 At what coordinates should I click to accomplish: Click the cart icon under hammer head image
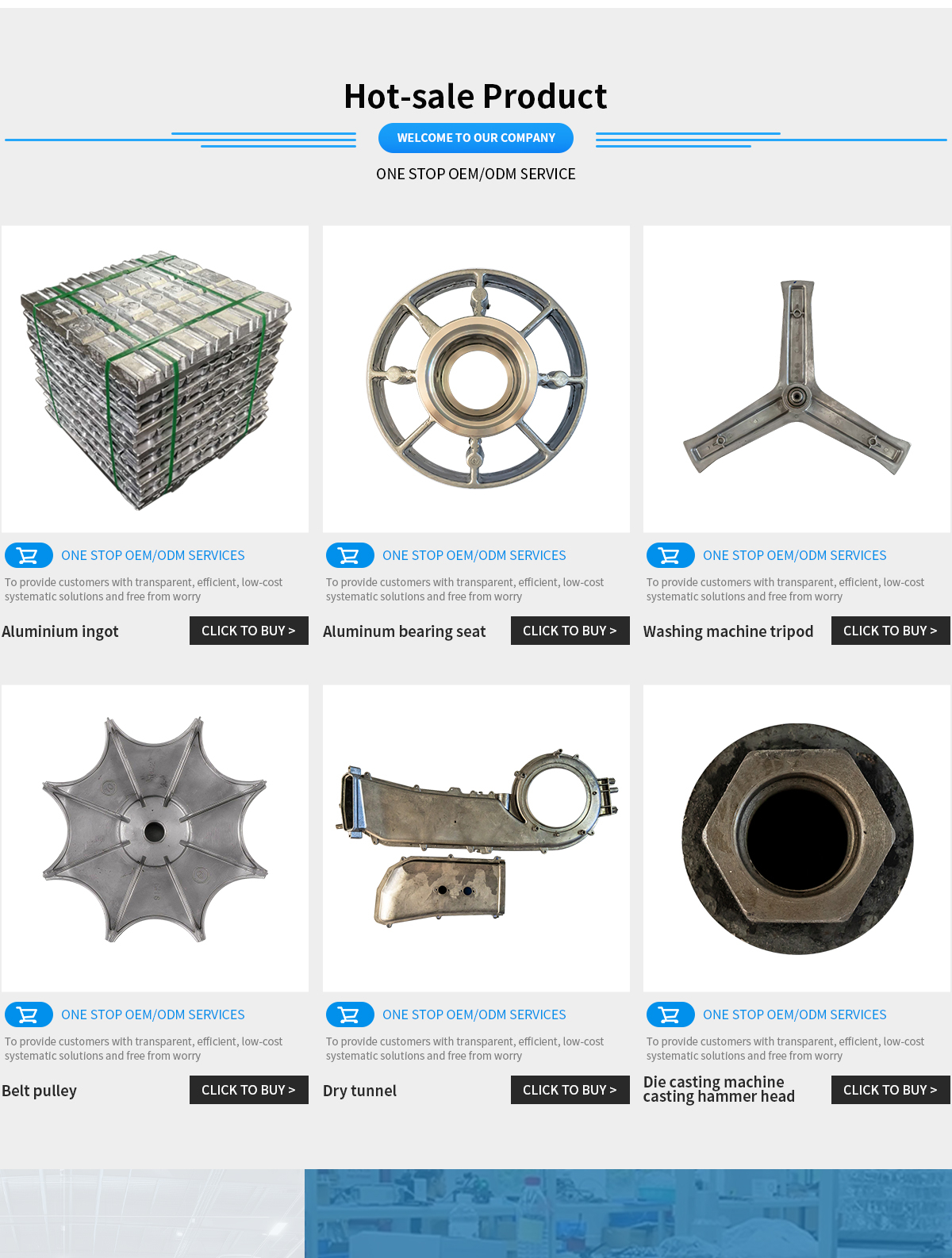pos(670,1014)
